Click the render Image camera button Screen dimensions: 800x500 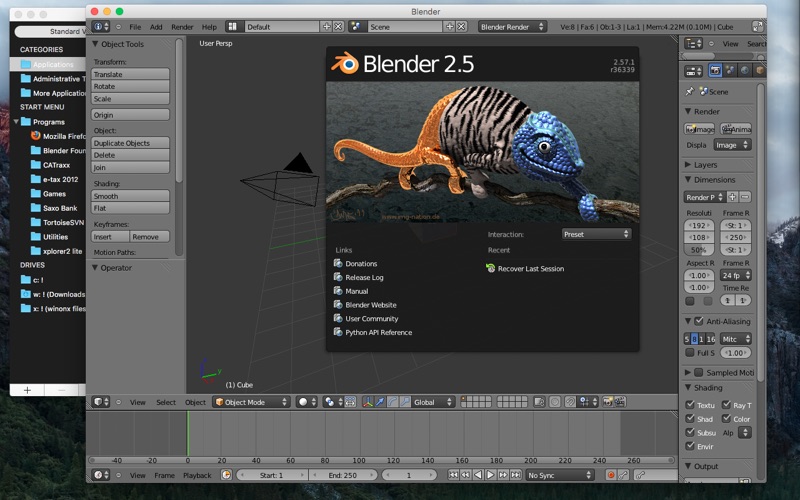pyautogui.click(x=700, y=129)
